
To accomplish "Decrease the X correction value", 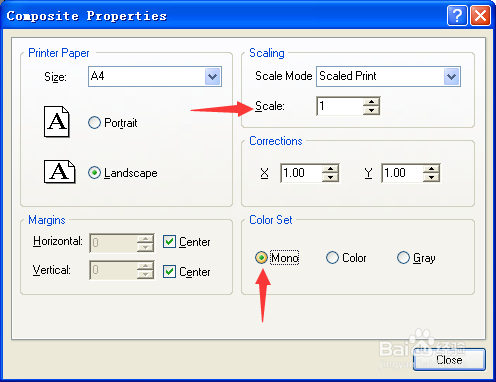I will tap(330, 177).
